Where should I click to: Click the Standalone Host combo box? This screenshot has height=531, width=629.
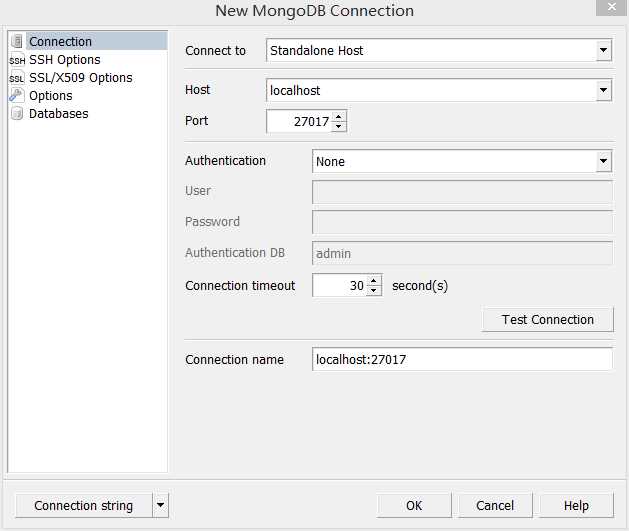pos(439,50)
